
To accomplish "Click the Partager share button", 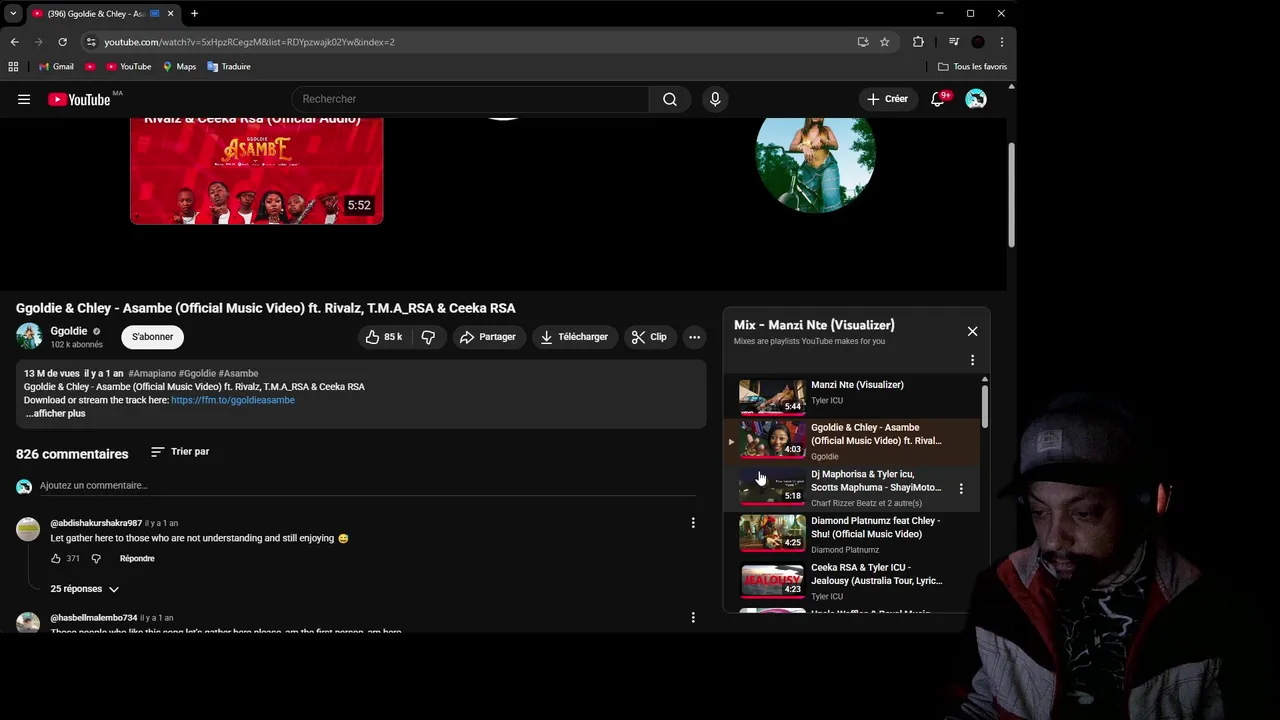I will (488, 337).
